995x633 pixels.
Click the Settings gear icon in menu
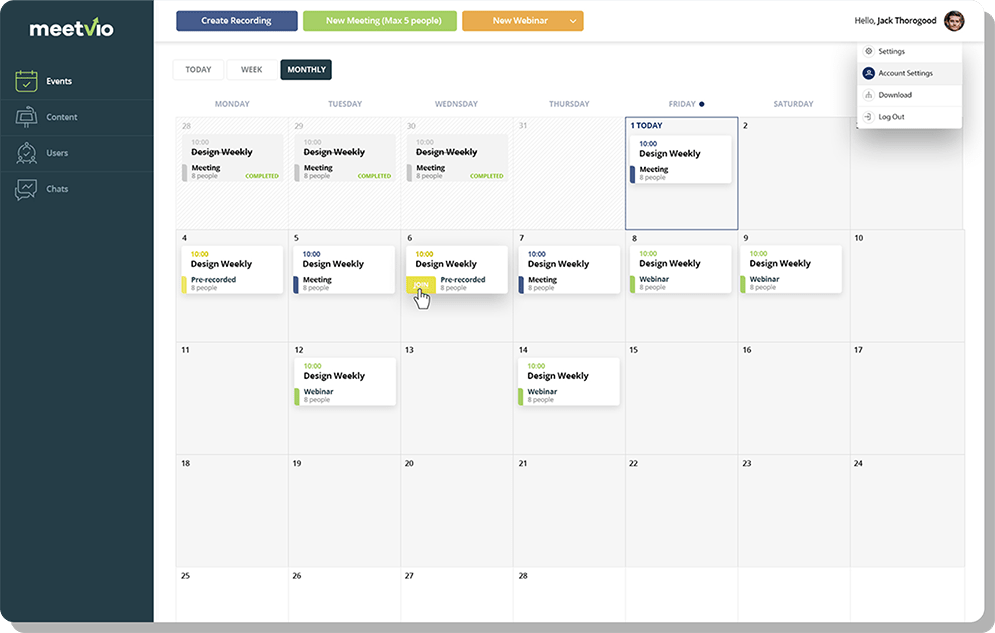(868, 51)
